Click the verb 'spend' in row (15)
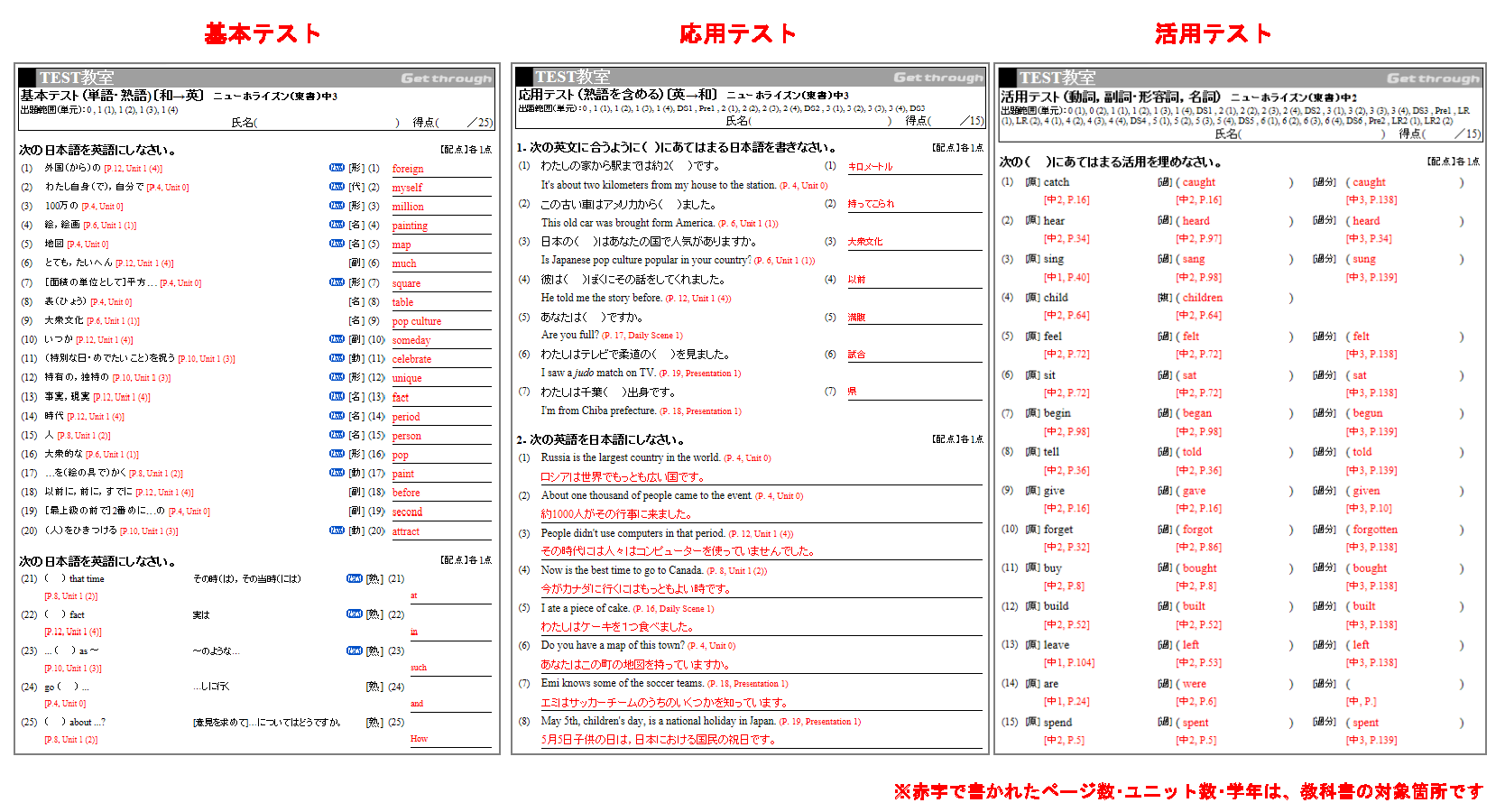The width and height of the screenshot is (1505, 812). pyautogui.click(x=1057, y=723)
